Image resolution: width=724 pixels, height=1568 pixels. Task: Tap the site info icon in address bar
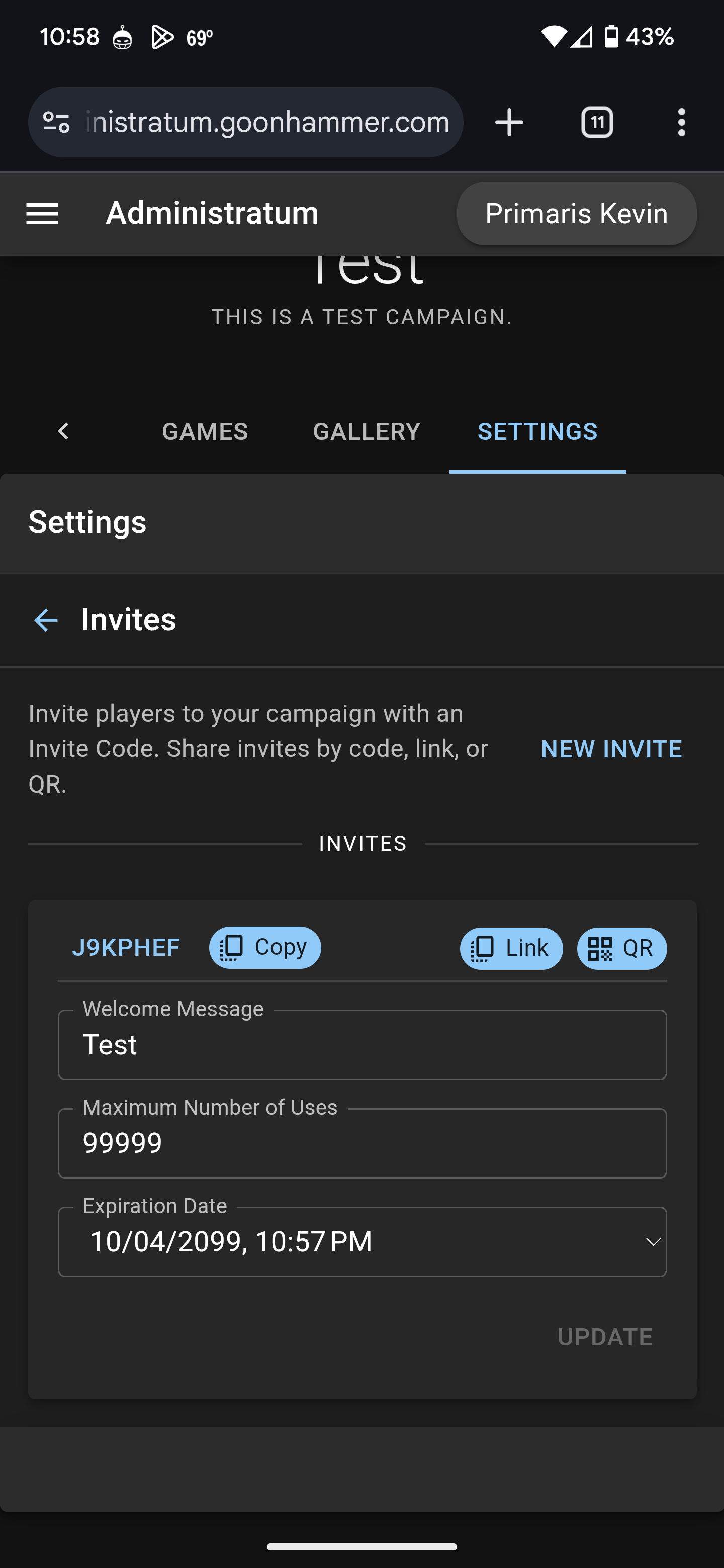point(56,122)
